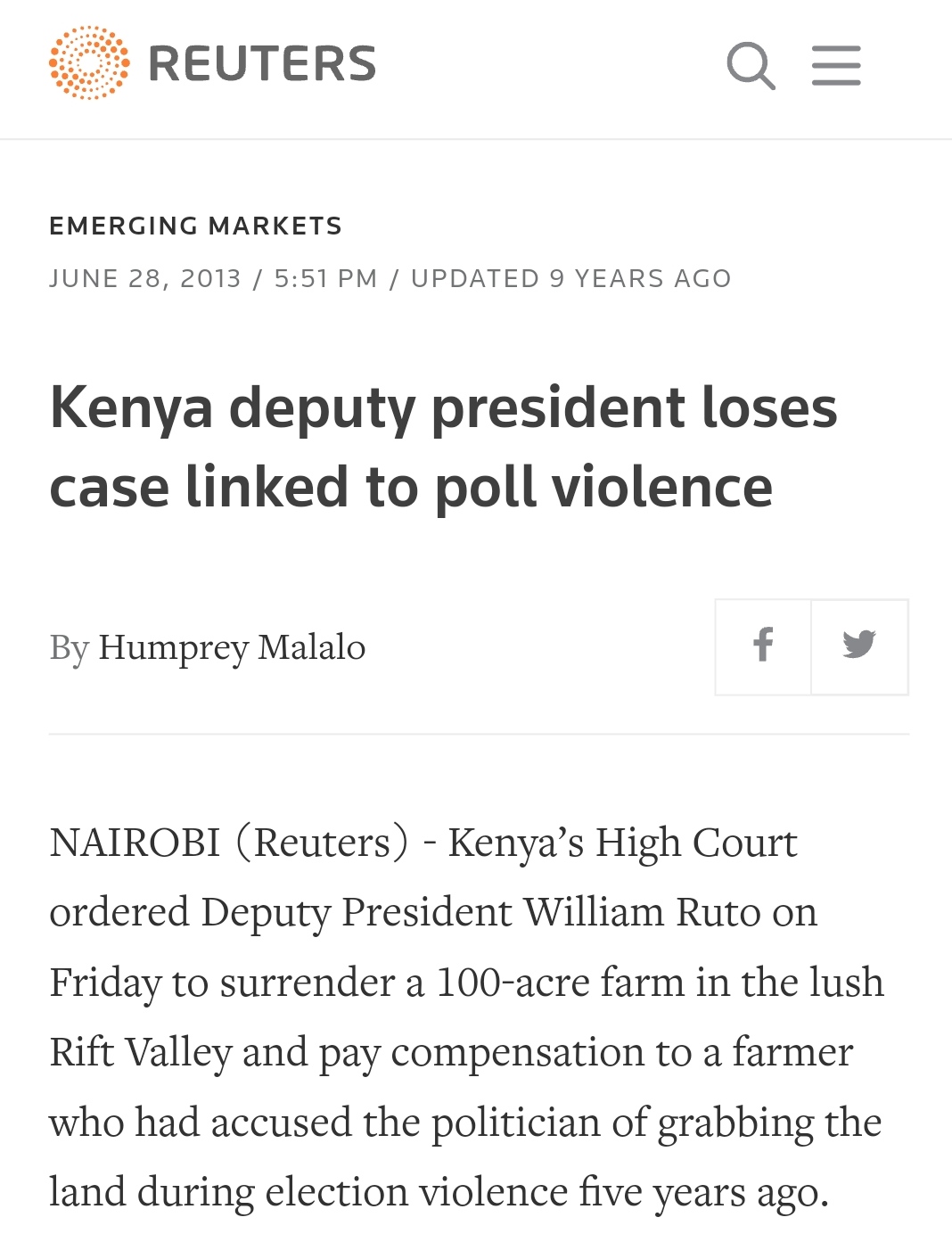
Task: Open author Humprey Malalo's profile
Action: click(232, 647)
